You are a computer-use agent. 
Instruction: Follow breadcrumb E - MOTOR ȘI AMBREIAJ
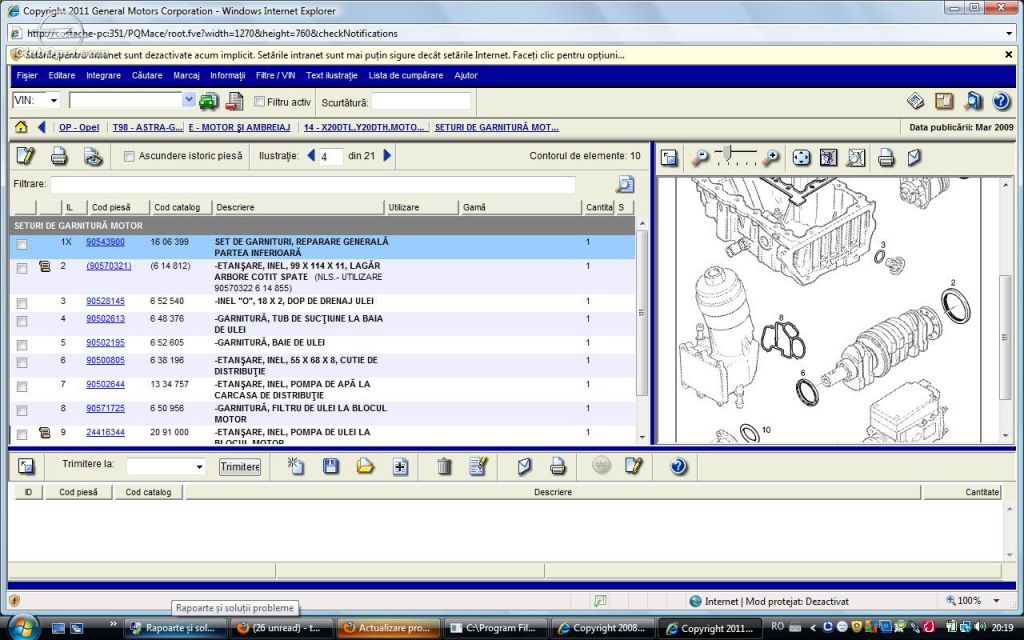click(x=239, y=127)
